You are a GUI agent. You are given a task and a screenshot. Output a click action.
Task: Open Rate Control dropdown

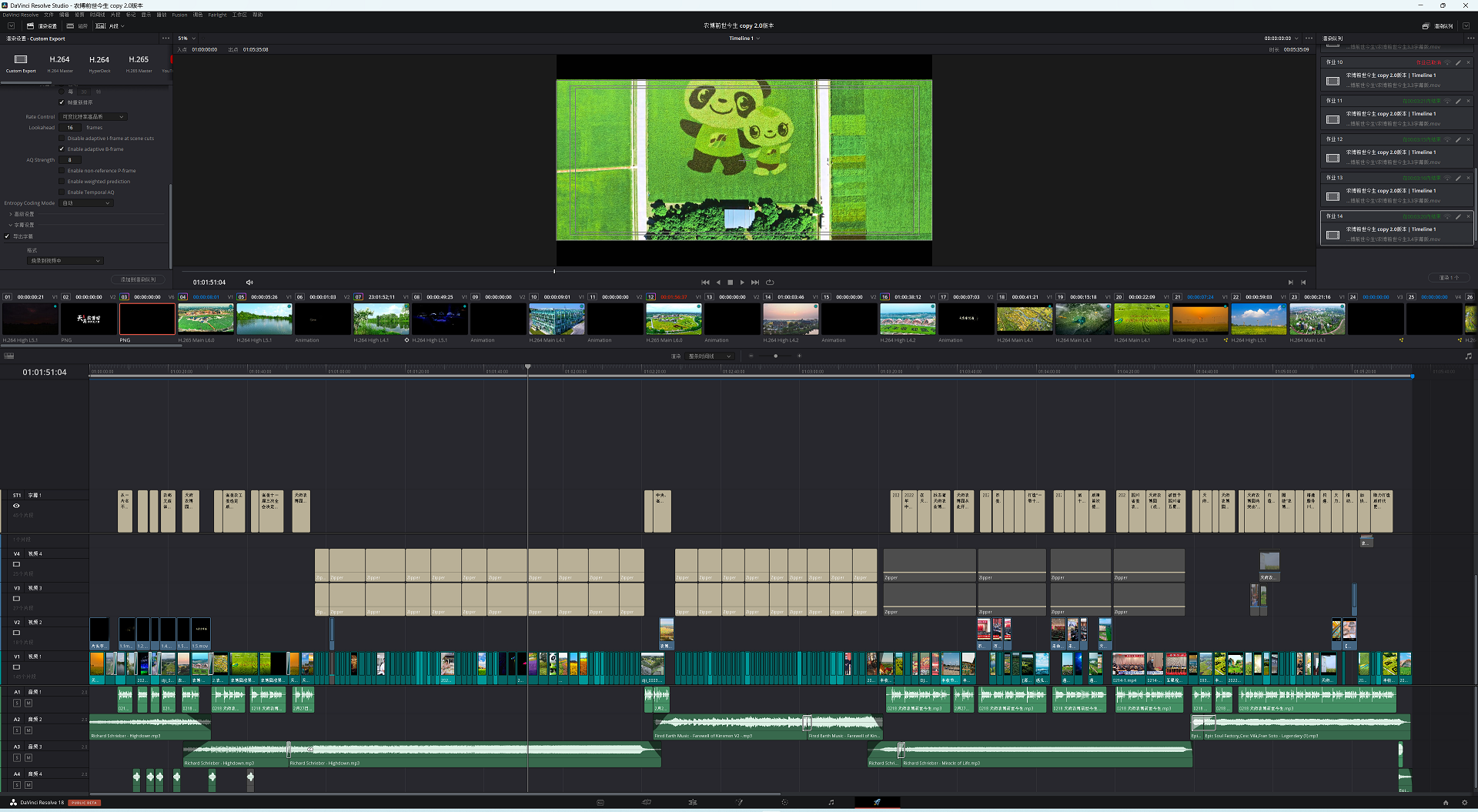[x=93, y=117]
